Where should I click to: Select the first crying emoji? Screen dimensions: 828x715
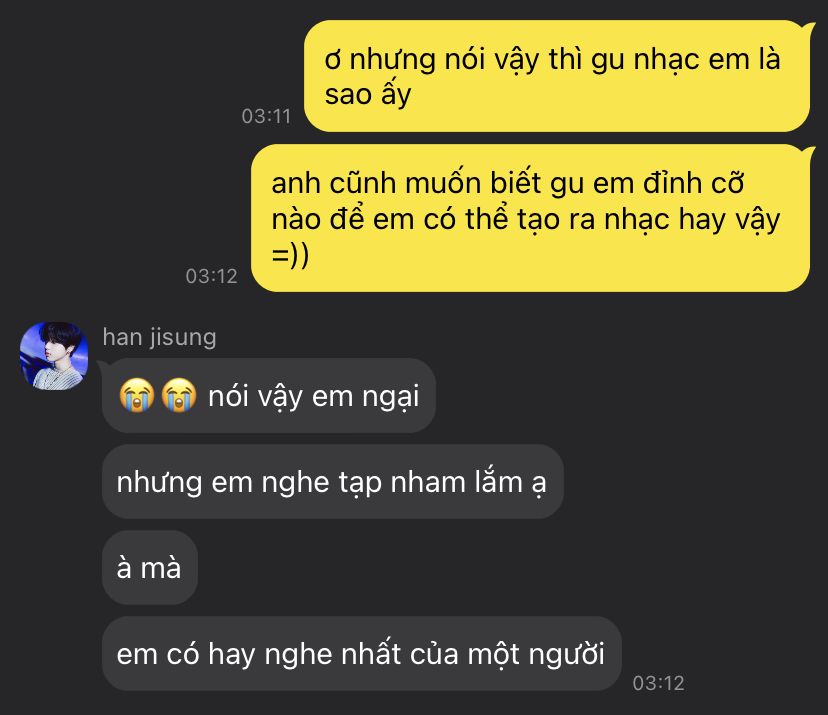click(137, 395)
